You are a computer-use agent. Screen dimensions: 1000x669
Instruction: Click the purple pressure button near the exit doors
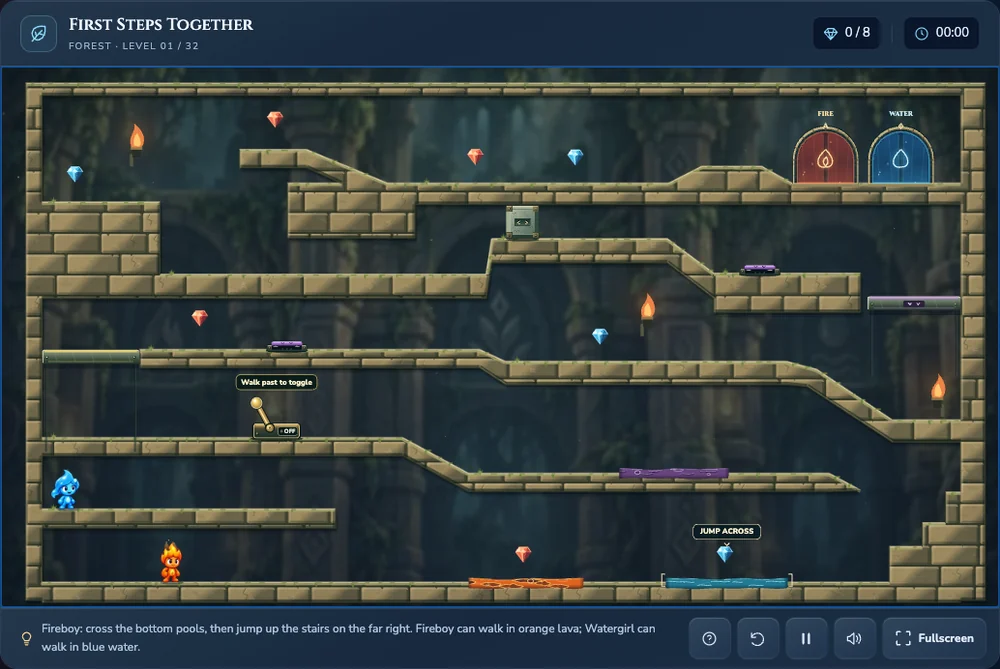pos(760,270)
